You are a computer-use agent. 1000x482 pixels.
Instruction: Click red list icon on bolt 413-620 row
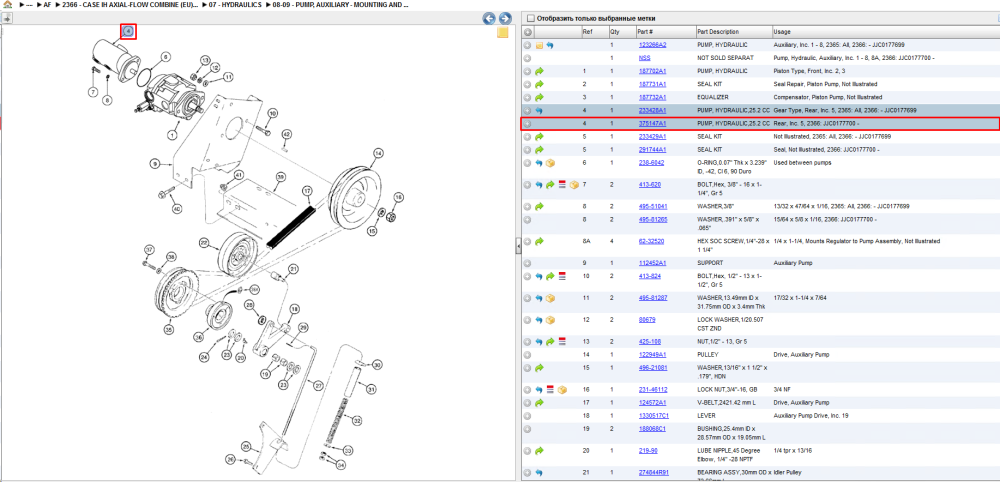coord(562,185)
